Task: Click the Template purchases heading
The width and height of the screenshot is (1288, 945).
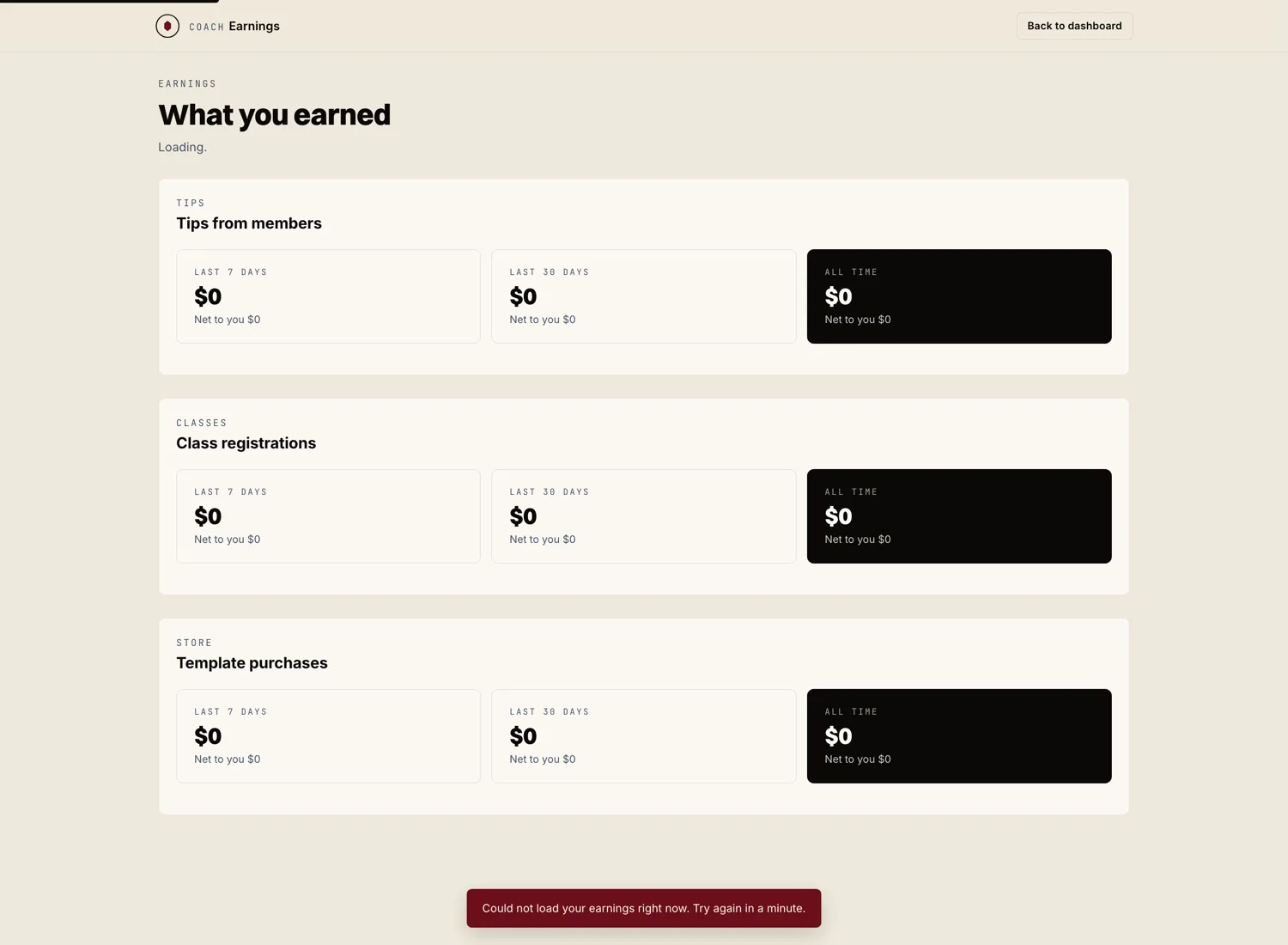Action: tap(252, 663)
